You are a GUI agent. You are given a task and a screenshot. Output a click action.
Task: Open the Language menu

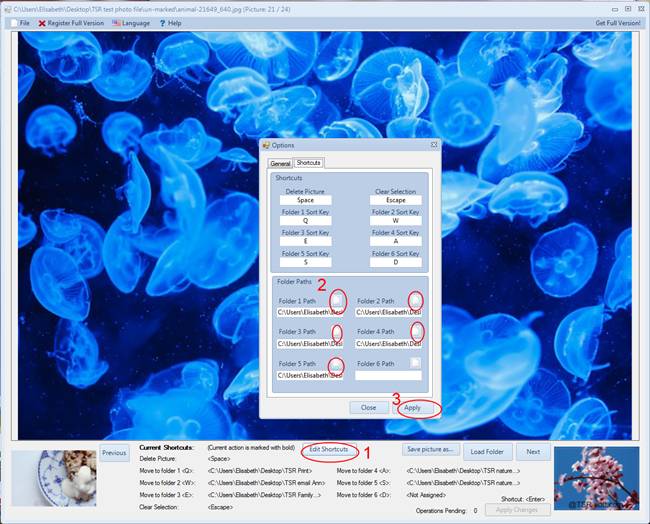pos(131,23)
